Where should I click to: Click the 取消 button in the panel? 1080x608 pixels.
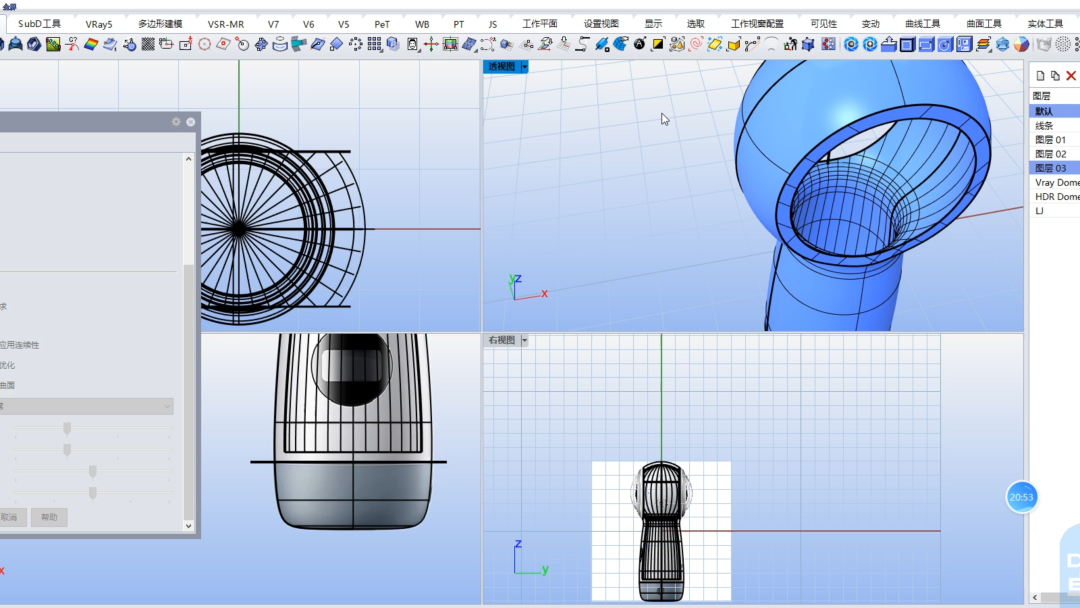click(10, 517)
